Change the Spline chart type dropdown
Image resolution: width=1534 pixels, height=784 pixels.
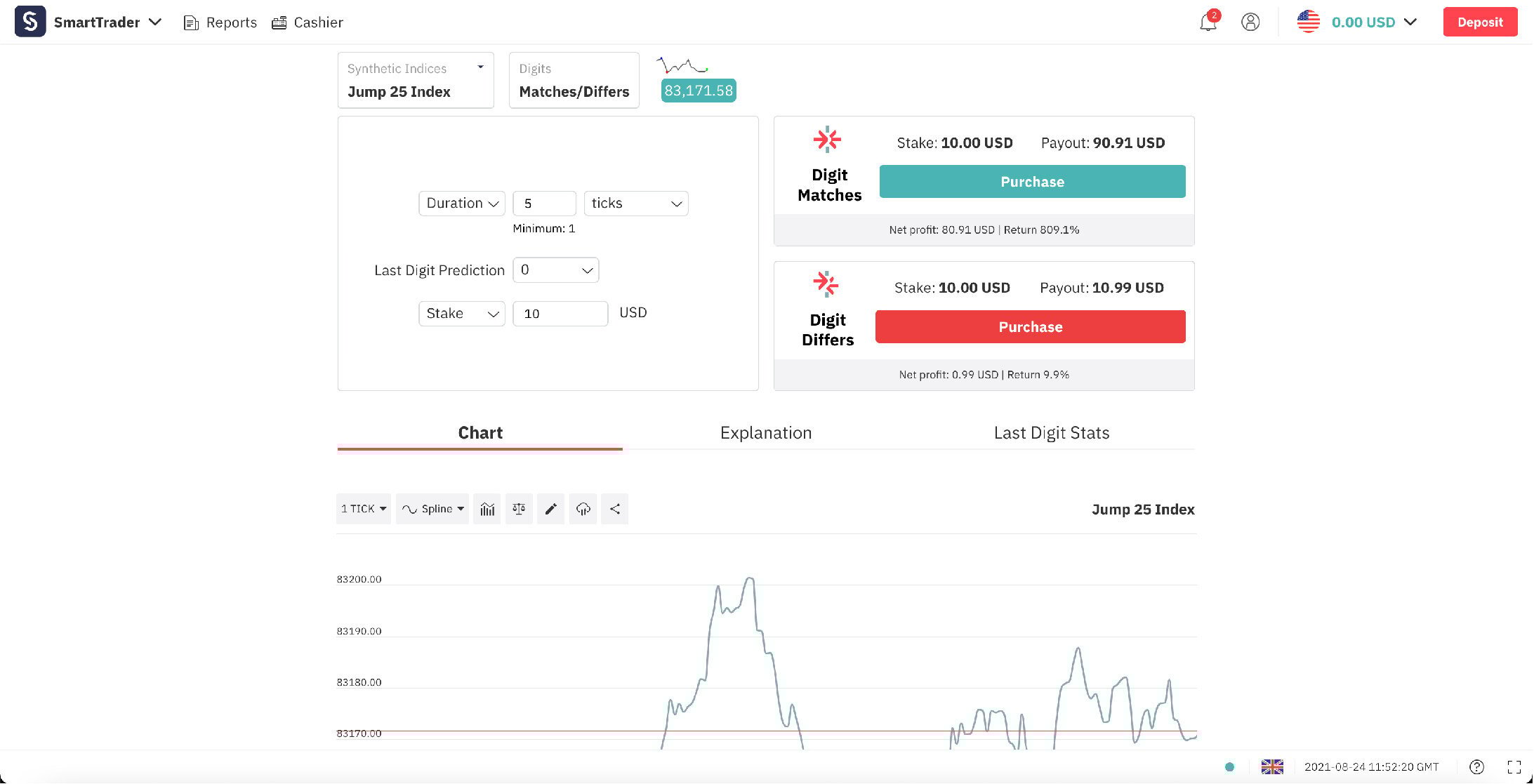click(x=432, y=509)
